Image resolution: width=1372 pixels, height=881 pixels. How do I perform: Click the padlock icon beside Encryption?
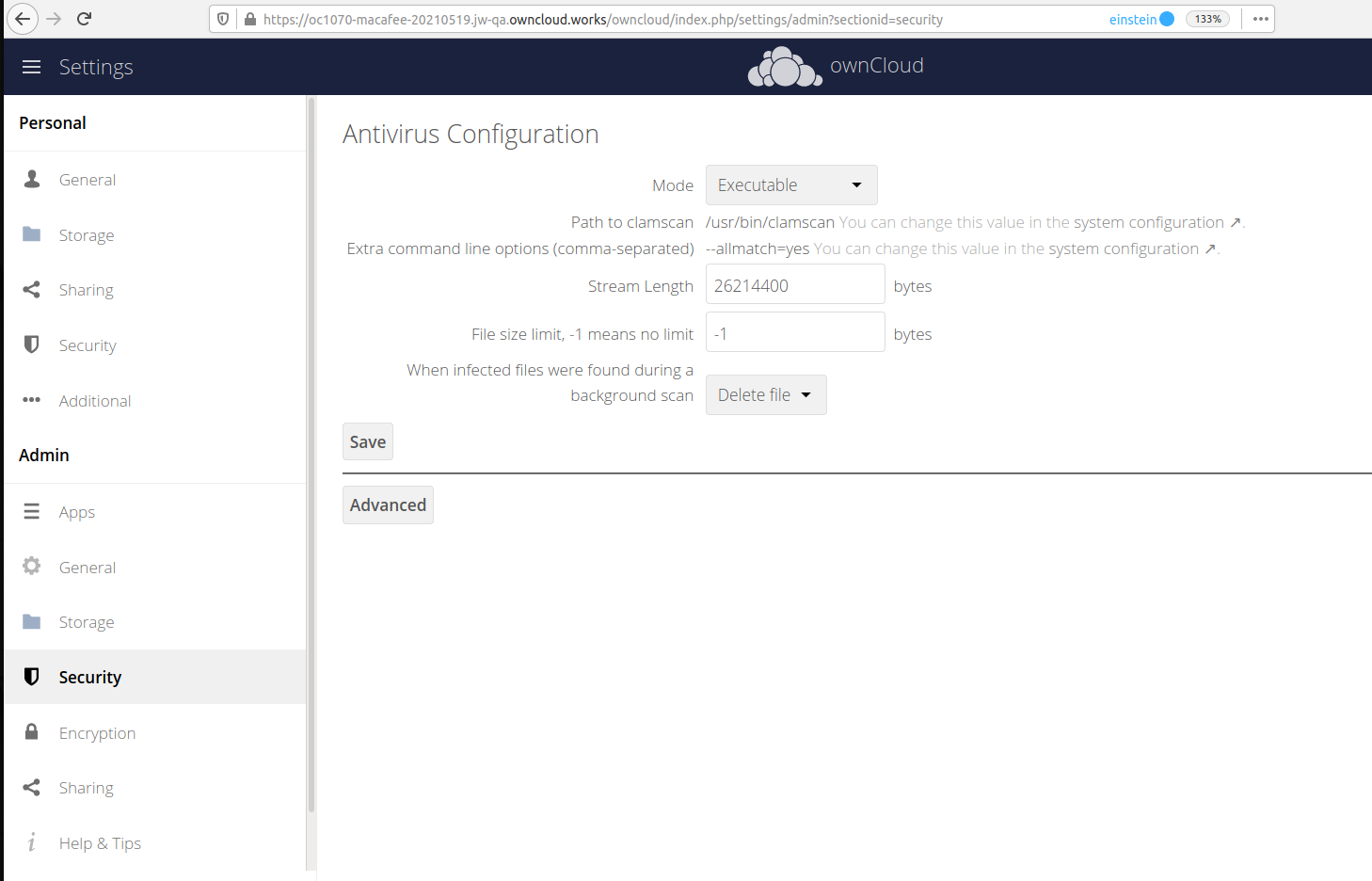31,731
